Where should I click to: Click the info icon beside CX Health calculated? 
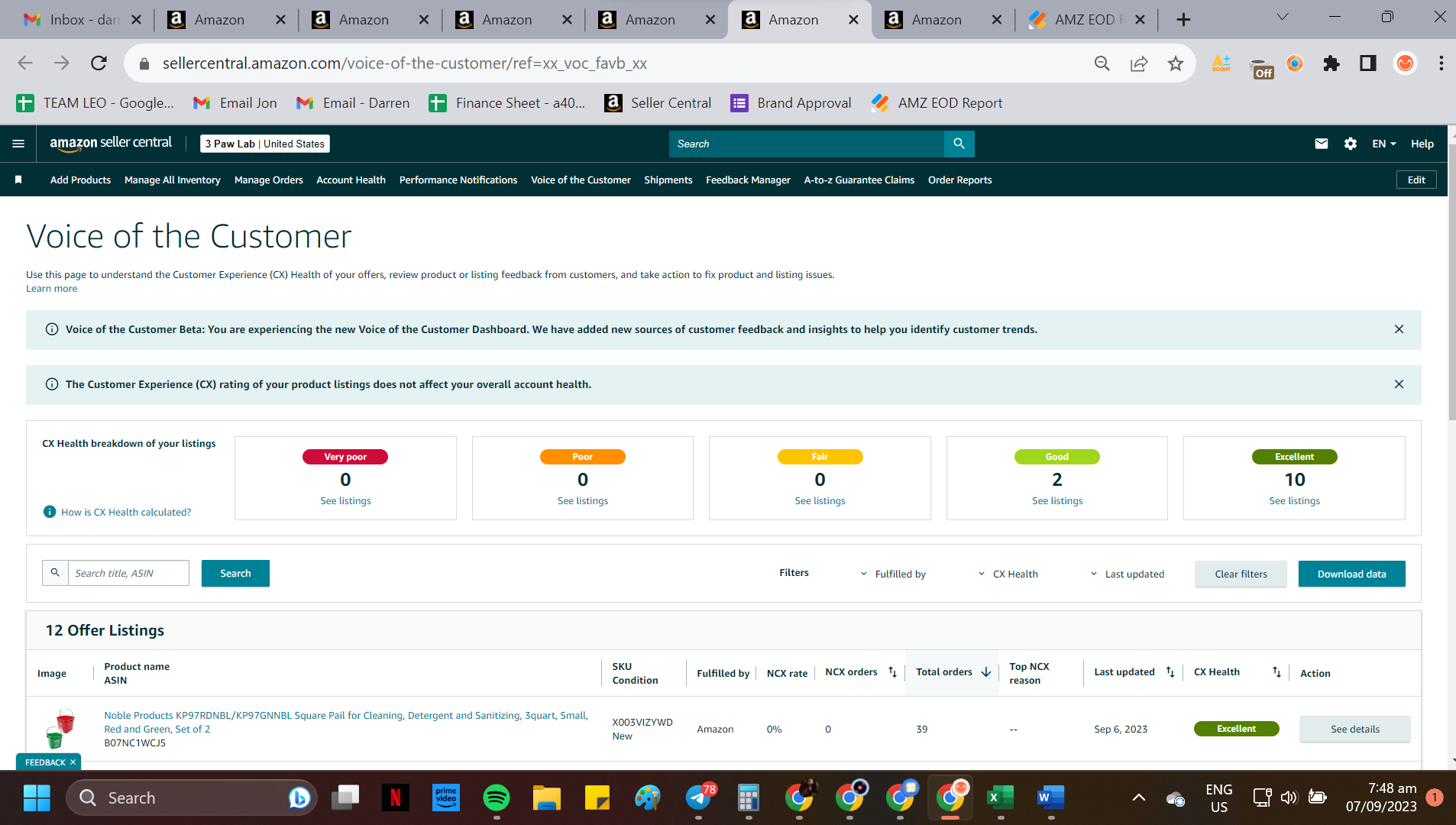pyautogui.click(x=50, y=512)
